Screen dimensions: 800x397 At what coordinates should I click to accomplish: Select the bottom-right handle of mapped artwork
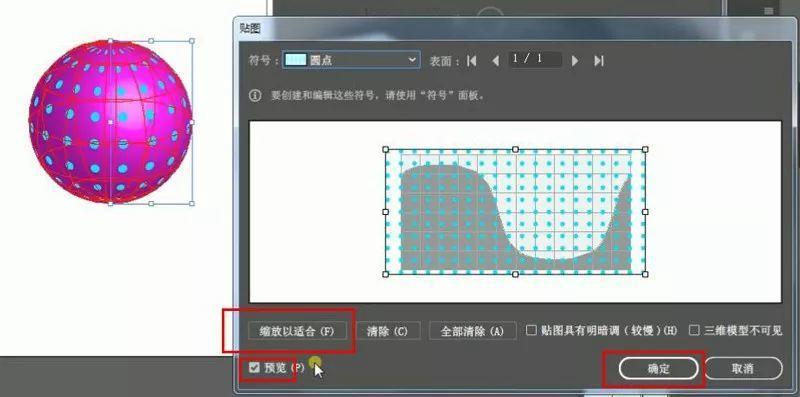(645, 274)
